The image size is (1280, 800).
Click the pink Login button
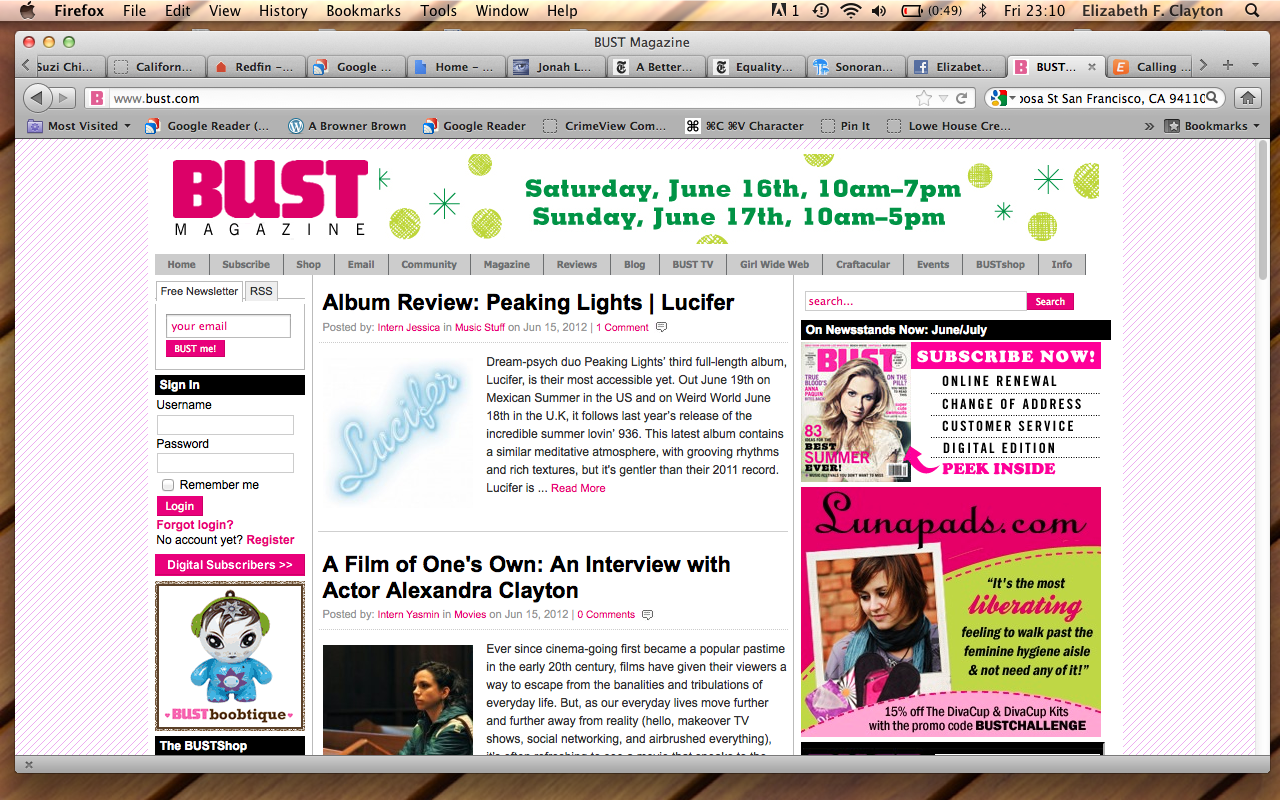point(180,506)
